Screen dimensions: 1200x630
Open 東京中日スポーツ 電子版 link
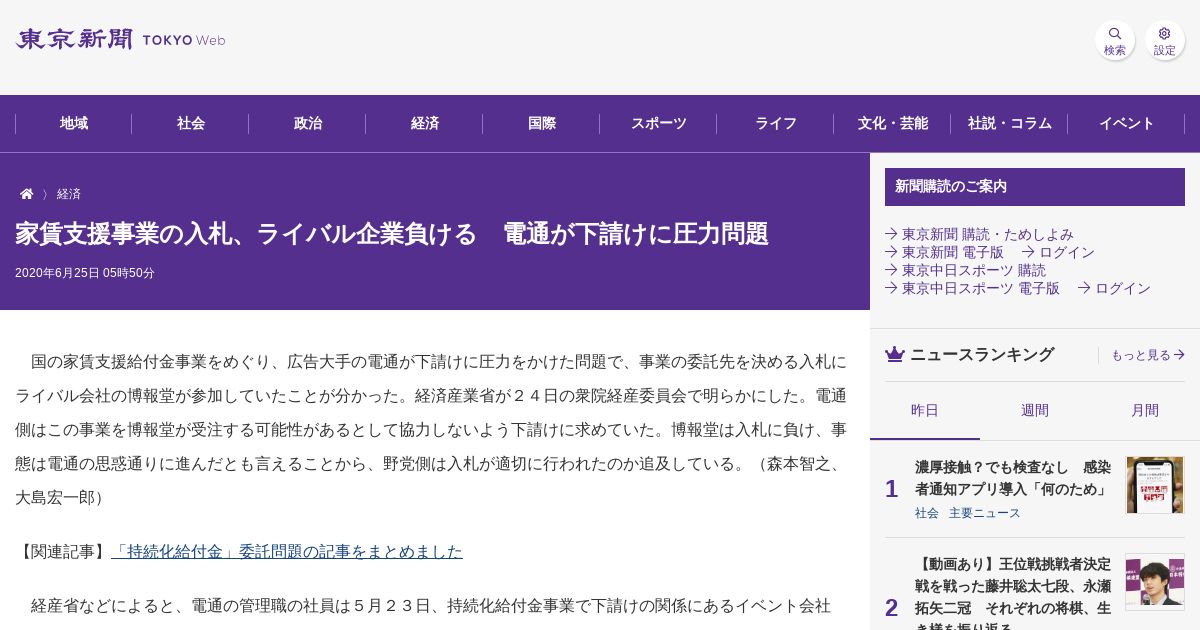tap(972, 288)
